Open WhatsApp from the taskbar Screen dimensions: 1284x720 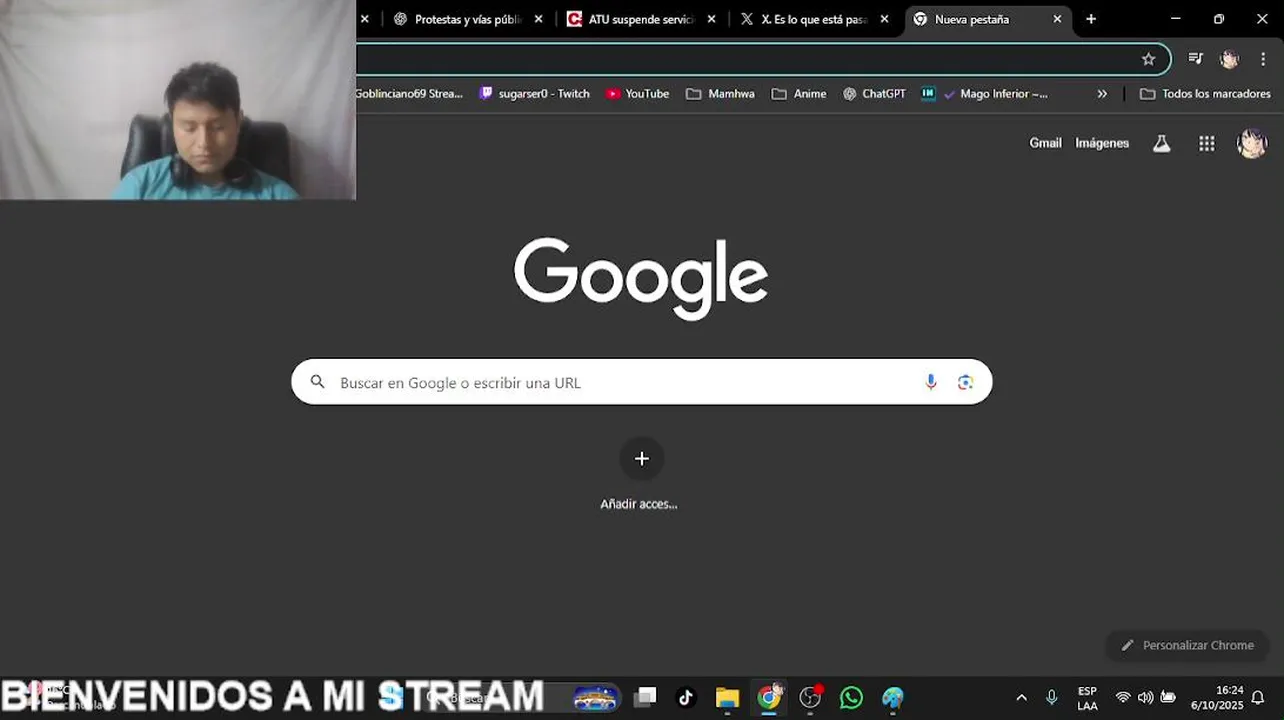851,697
